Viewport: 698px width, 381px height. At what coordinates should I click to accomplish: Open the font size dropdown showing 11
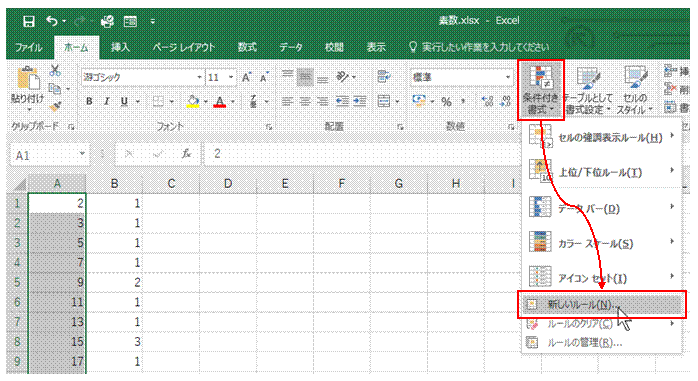(231, 77)
